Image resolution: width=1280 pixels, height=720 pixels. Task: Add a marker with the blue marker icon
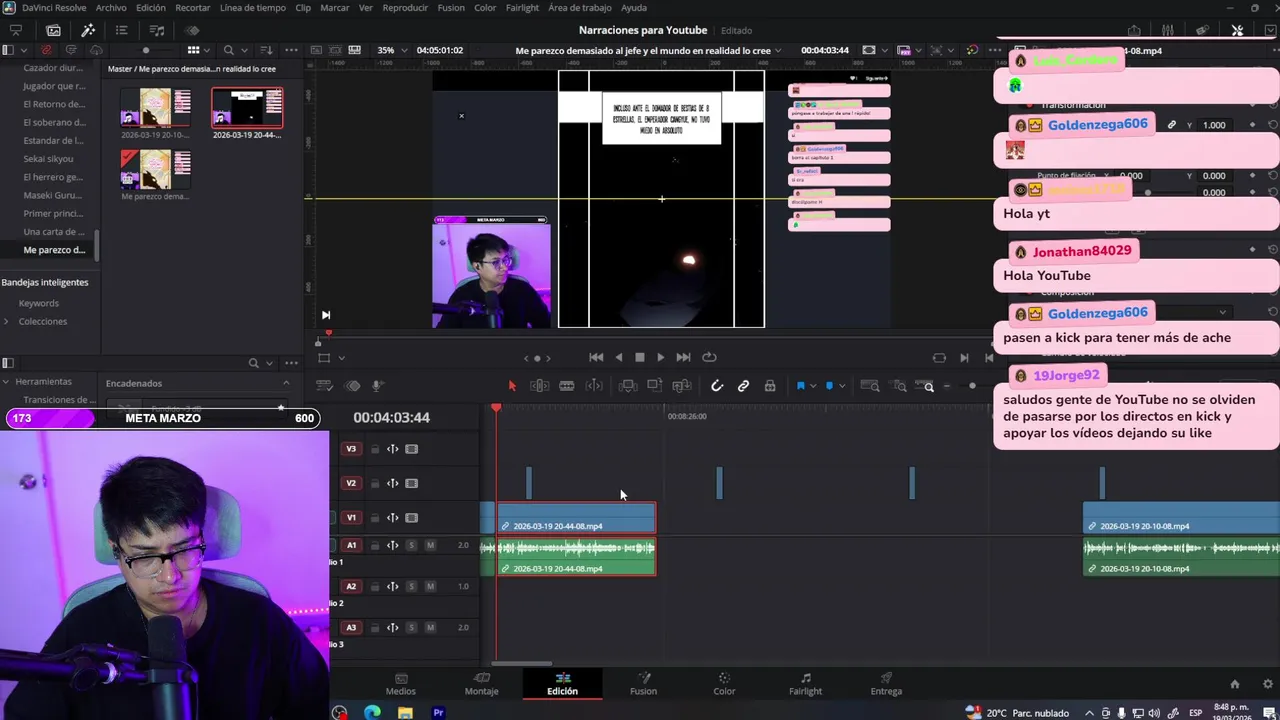[829, 386]
